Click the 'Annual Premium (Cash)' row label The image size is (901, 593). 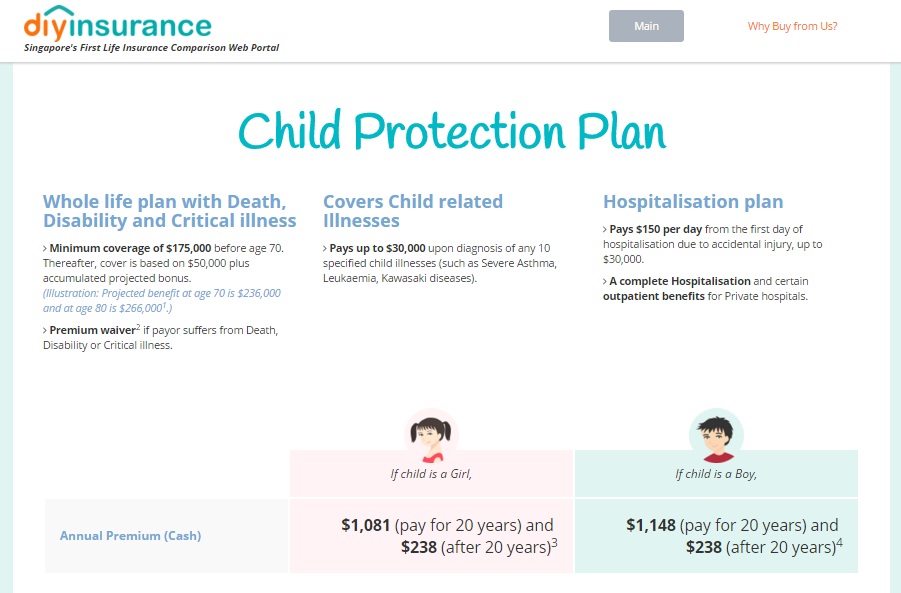pyautogui.click(x=130, y=536)
